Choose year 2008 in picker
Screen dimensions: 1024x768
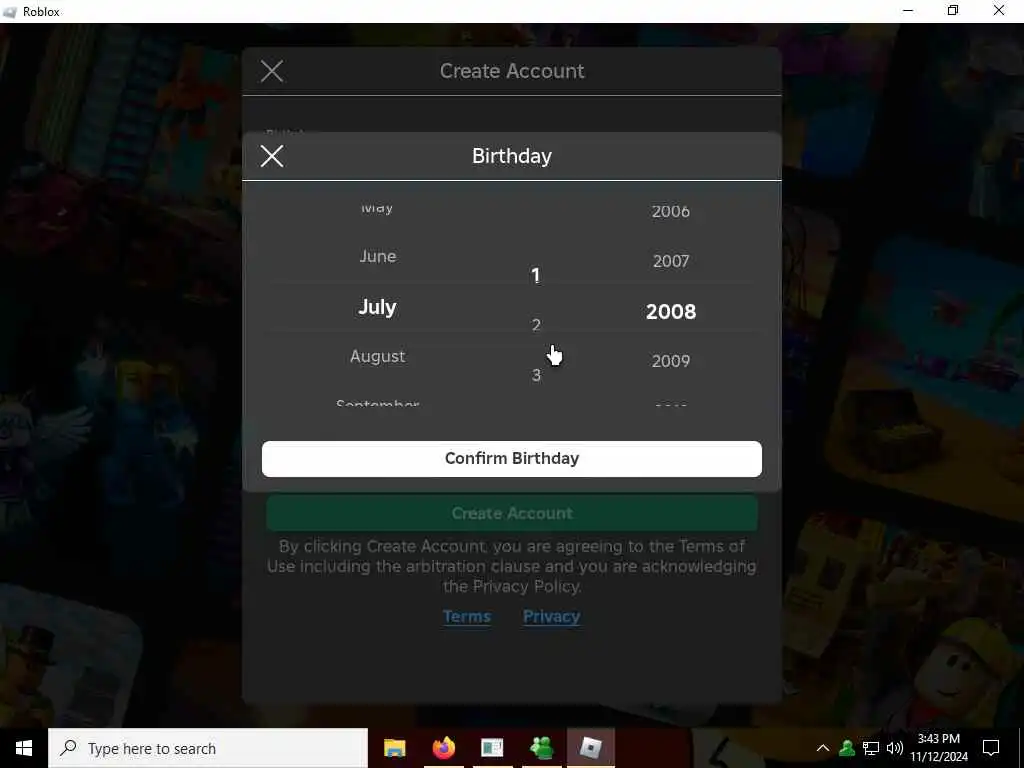click(x=671, y=312)
